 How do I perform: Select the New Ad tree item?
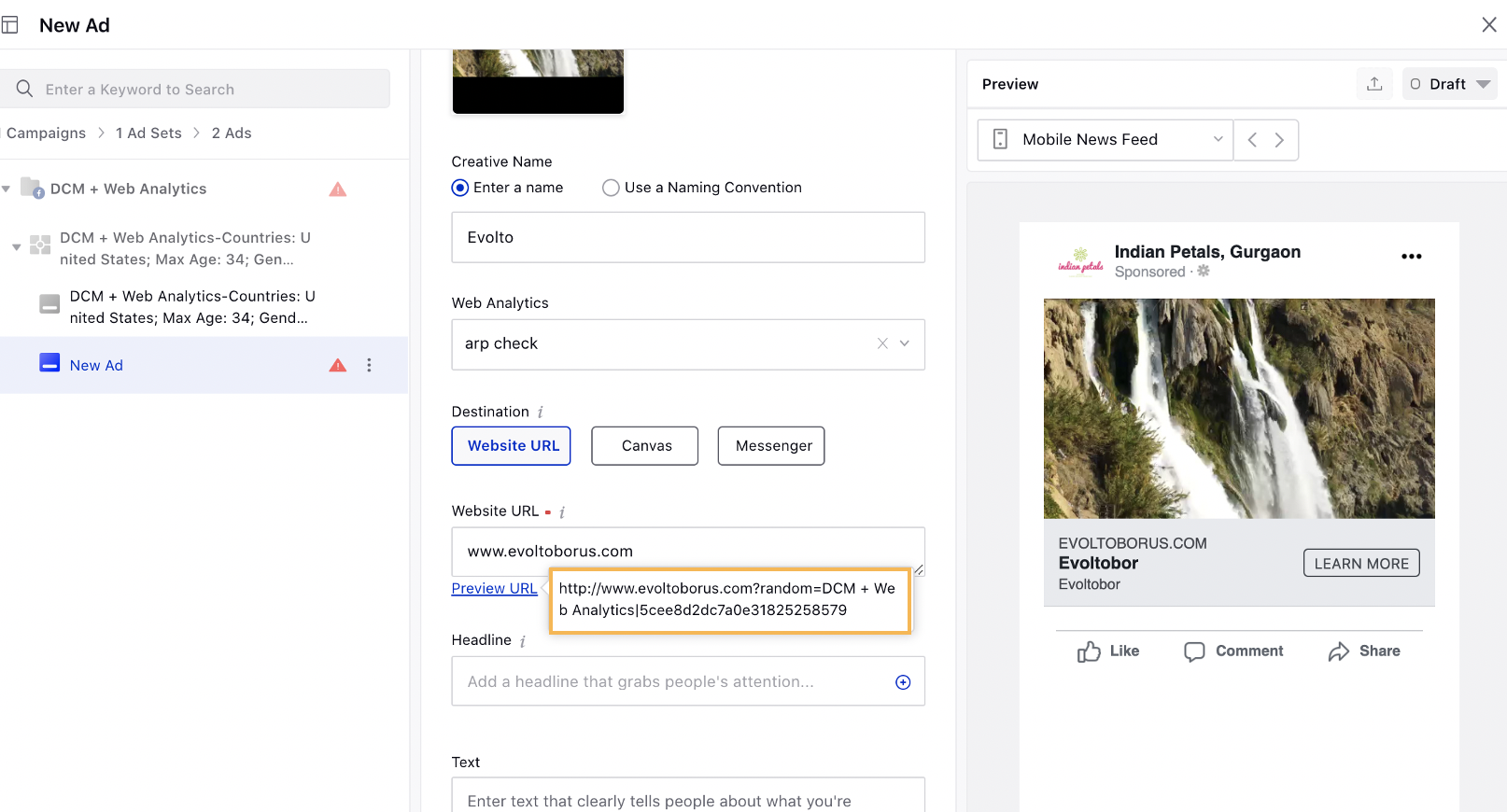pyautogui.click(x=204, y=365)
